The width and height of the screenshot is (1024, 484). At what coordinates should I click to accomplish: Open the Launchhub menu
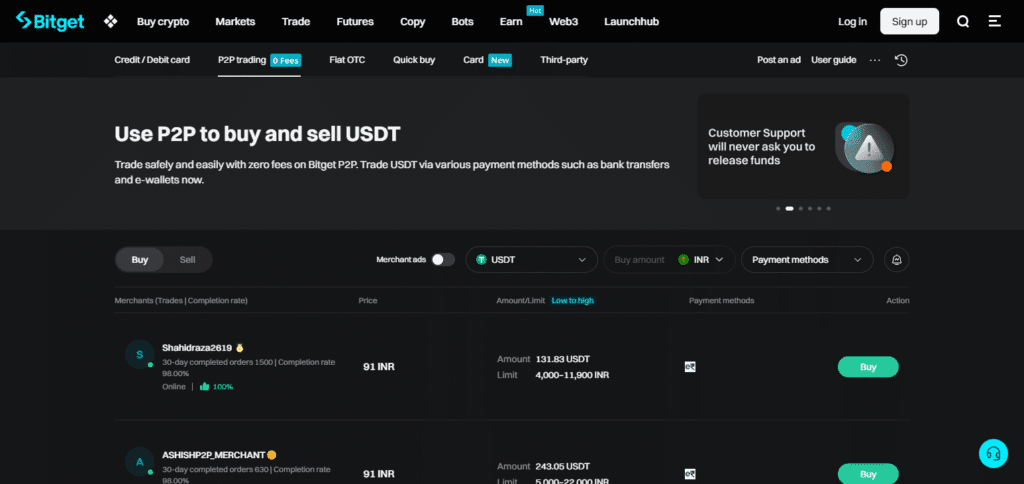click(632, 22)
